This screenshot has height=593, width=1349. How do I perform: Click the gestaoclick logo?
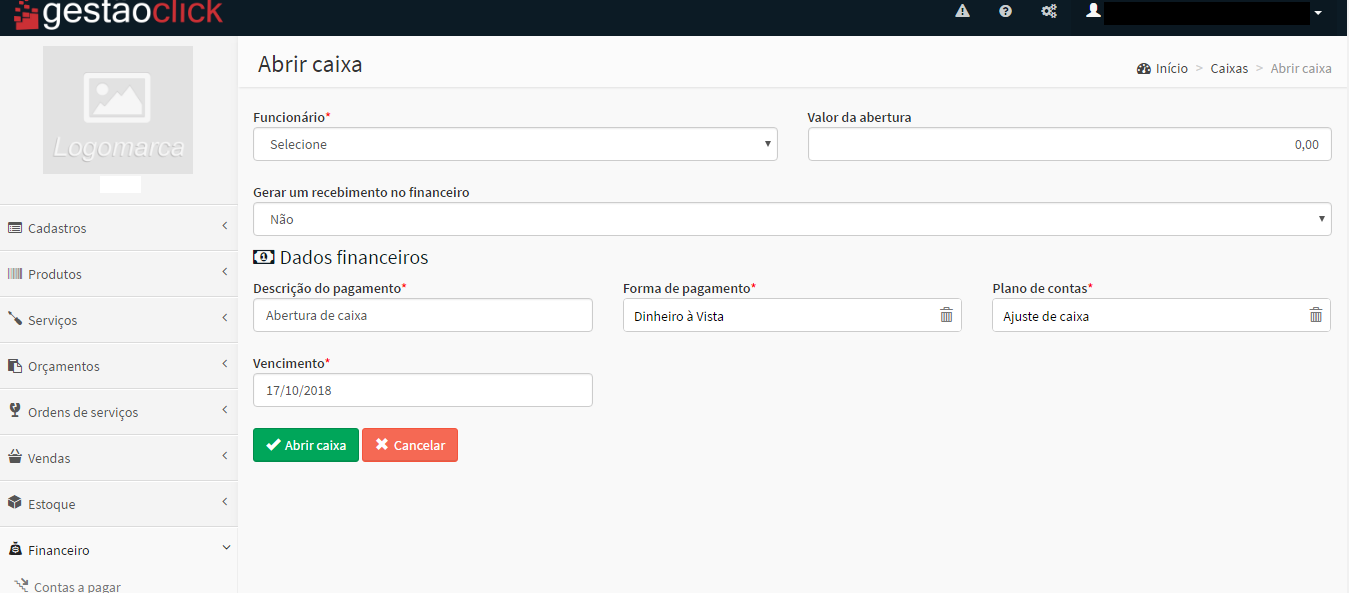click(x=118, y=13)
